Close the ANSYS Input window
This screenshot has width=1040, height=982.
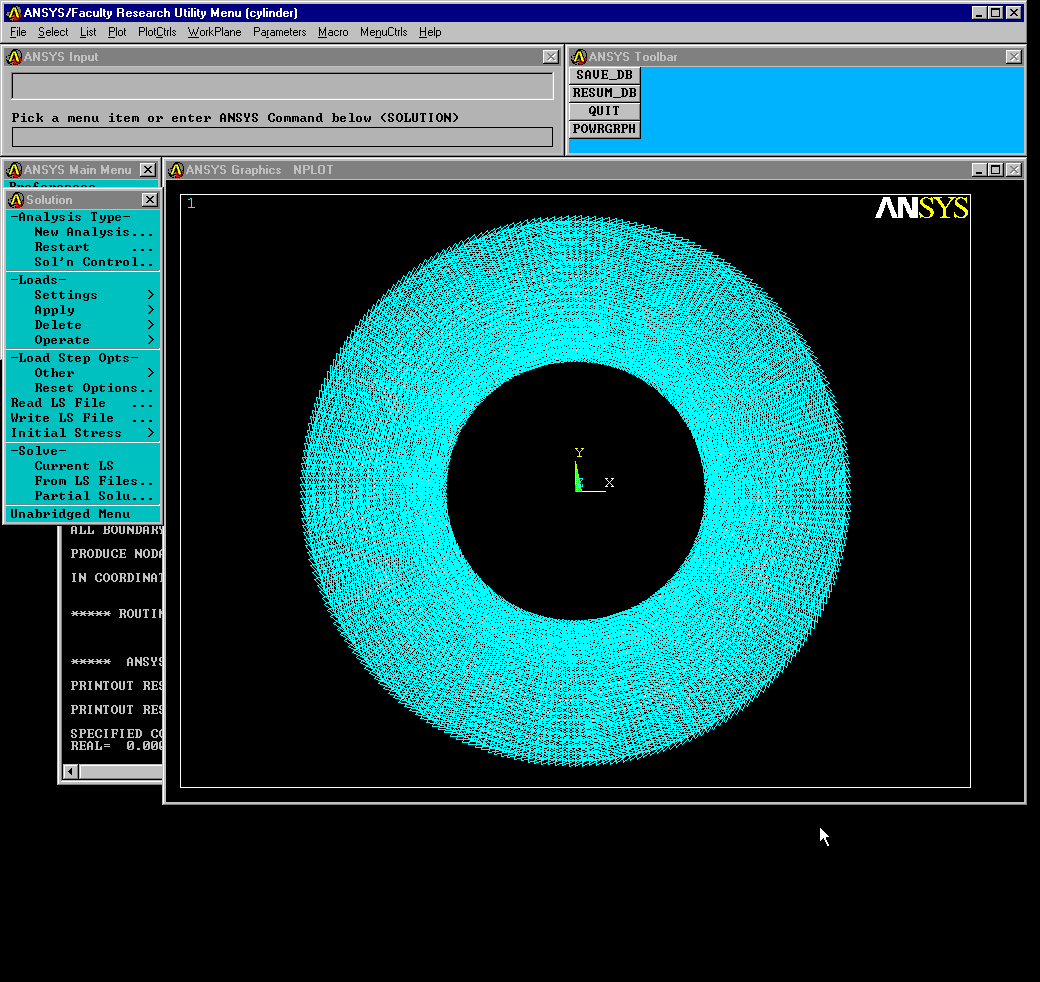[551, 57]
